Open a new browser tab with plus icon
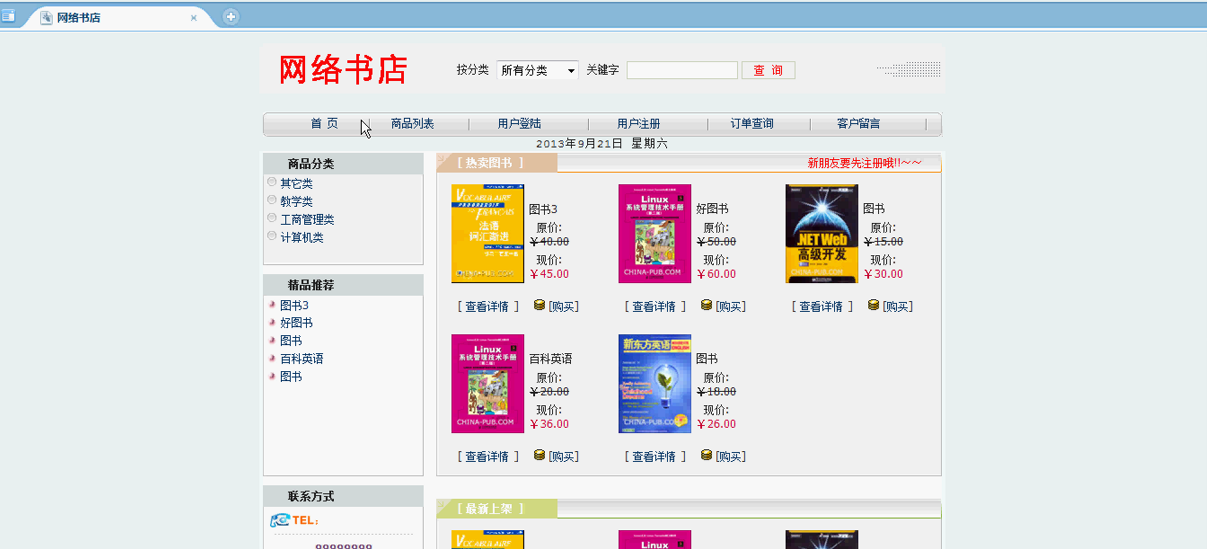The height and width of the screenshot is (549, 1207). click(231, 17)
